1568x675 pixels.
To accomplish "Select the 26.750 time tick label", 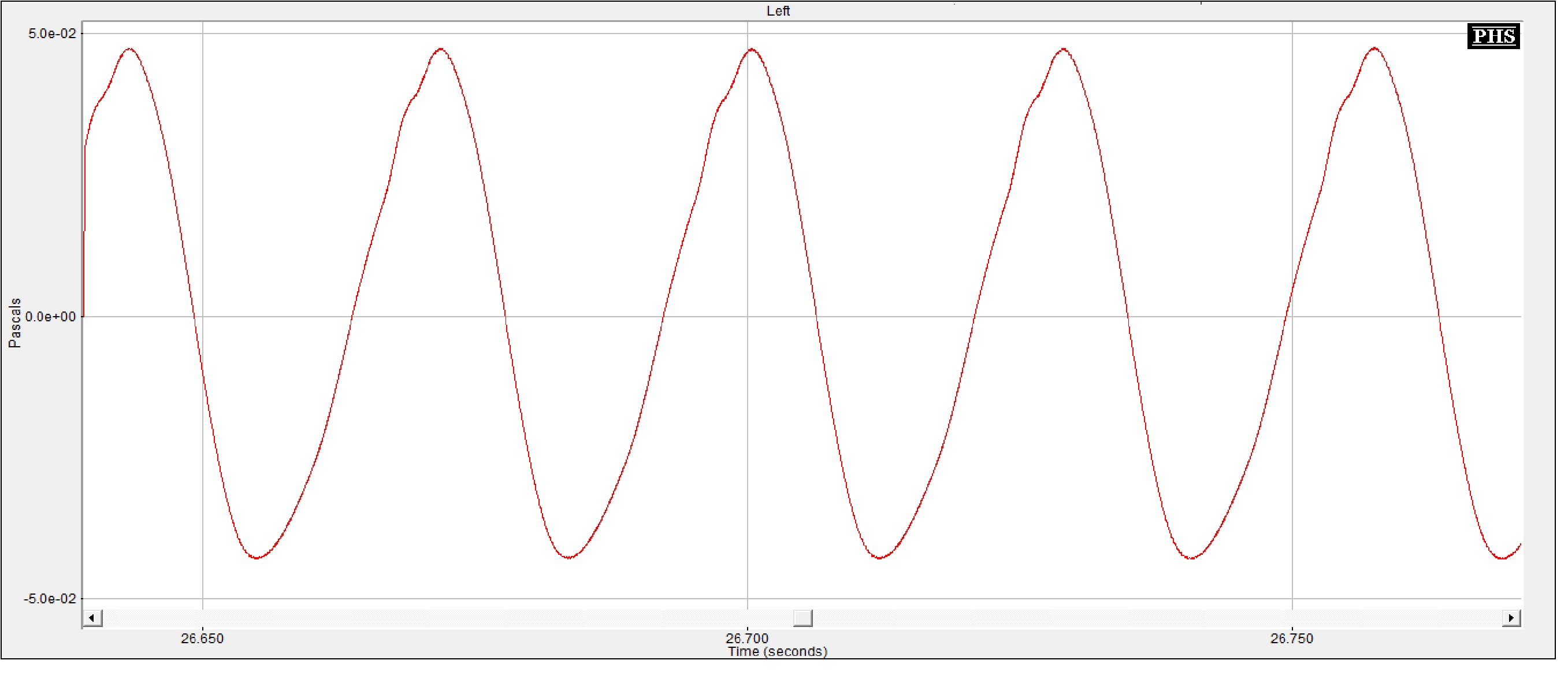I will (x=1292, y=639).
